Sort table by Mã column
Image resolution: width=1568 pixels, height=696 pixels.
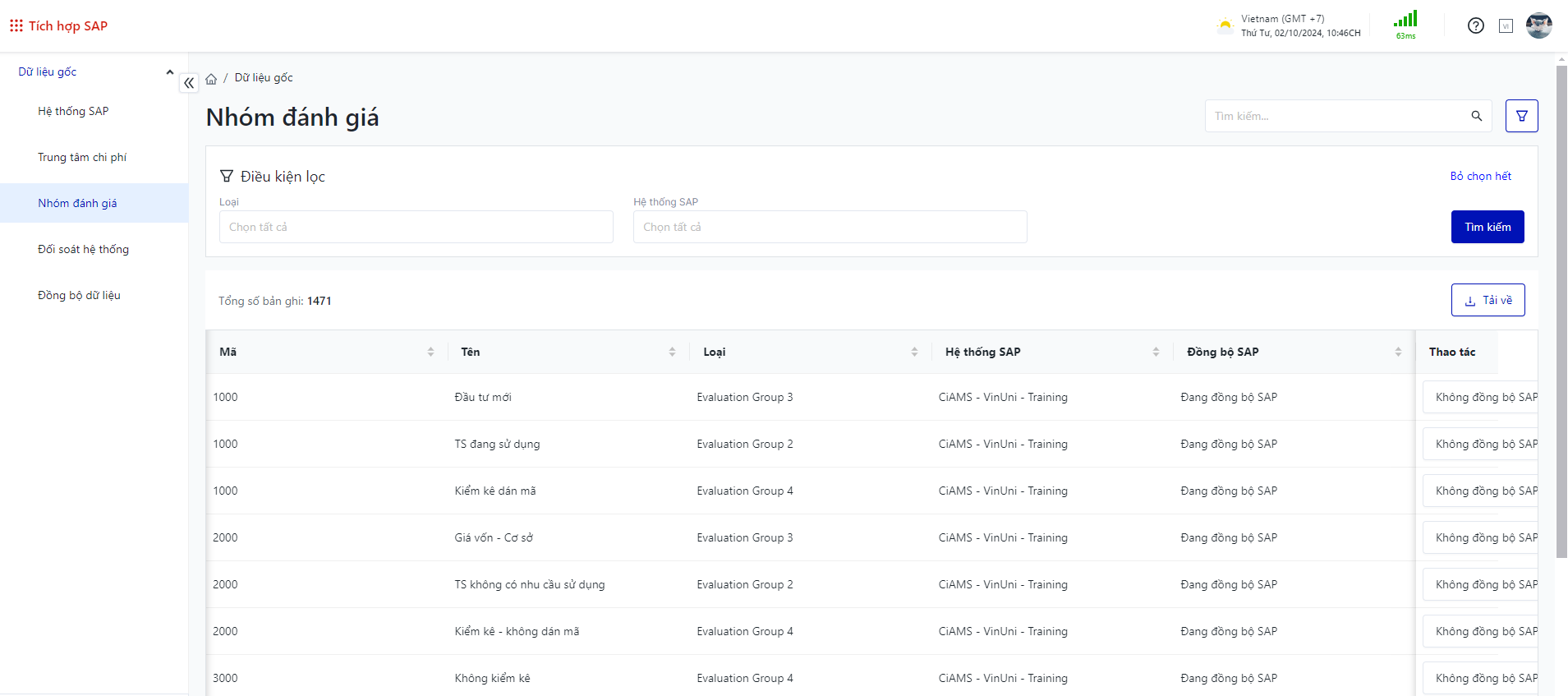coord(430,352)
